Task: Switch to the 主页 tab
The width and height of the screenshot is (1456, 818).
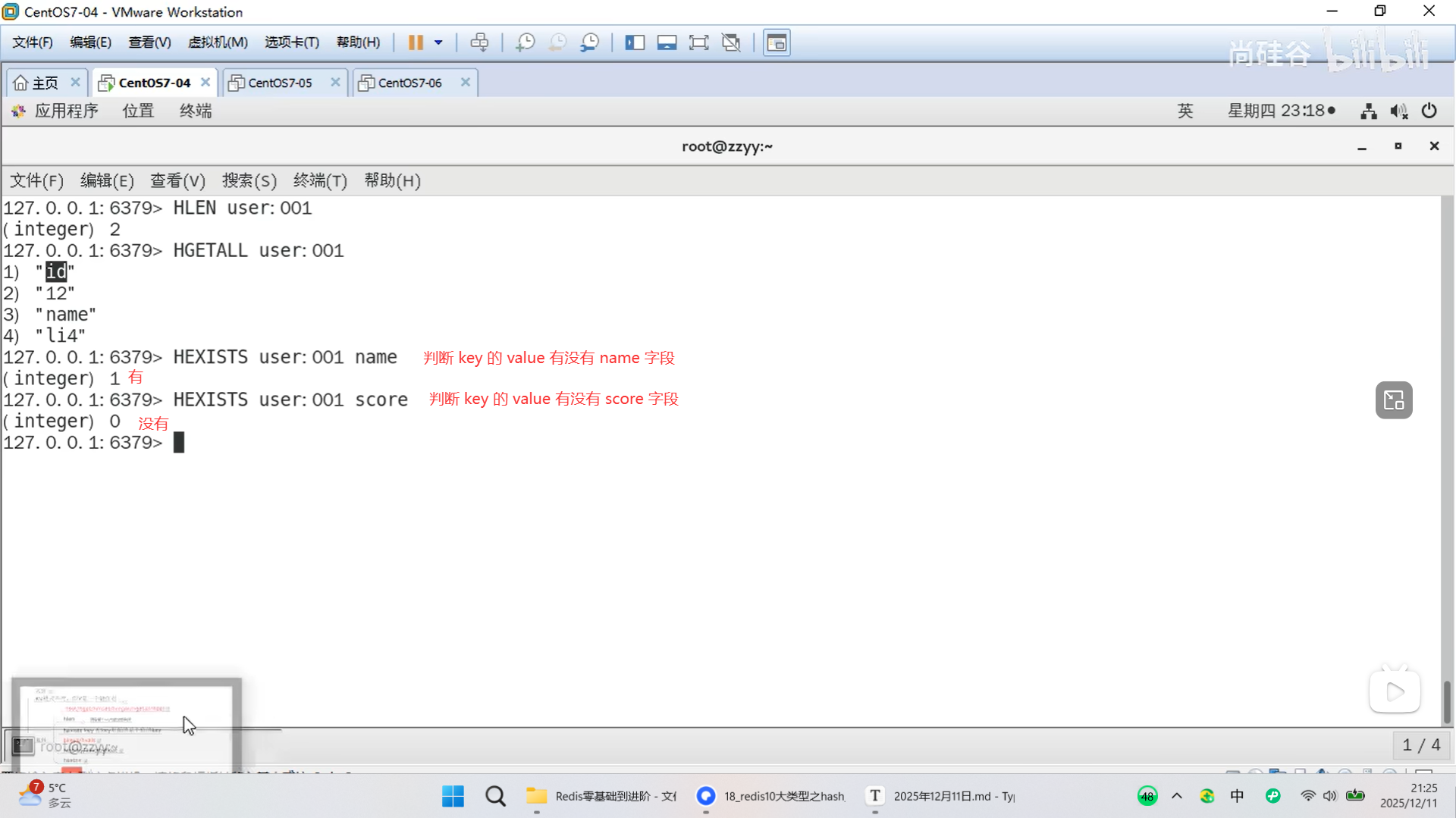Action: click(38, 83)
